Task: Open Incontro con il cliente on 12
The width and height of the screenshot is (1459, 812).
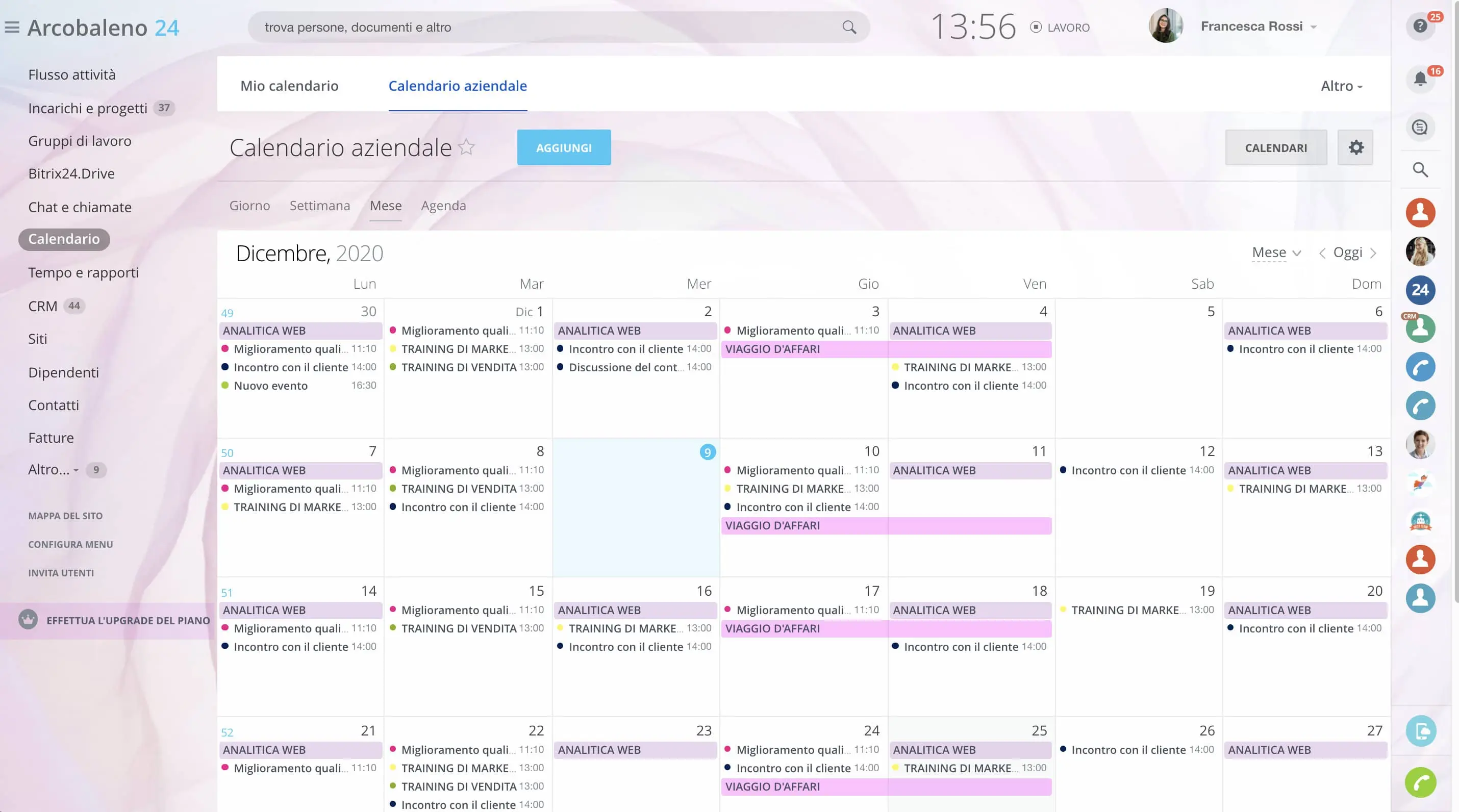Action: (x=1137, y=470)
